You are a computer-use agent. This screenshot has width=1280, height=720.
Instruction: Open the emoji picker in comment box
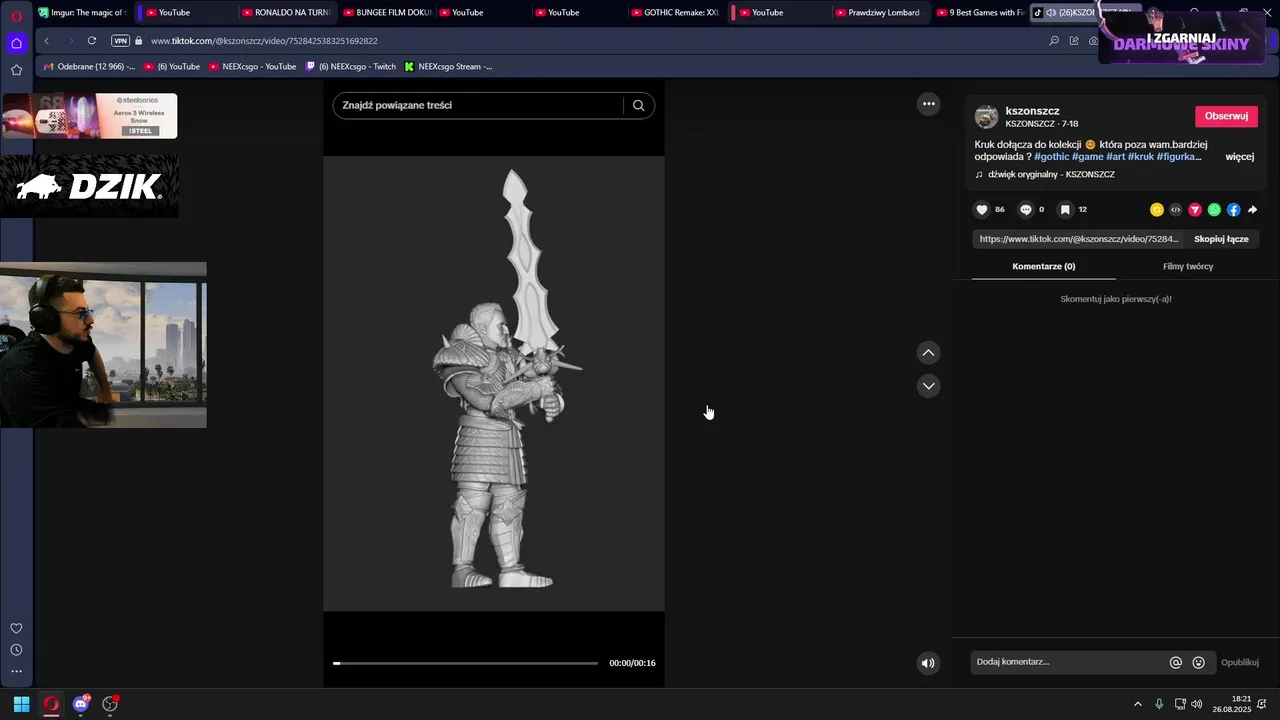click(x=1198, y=662)
